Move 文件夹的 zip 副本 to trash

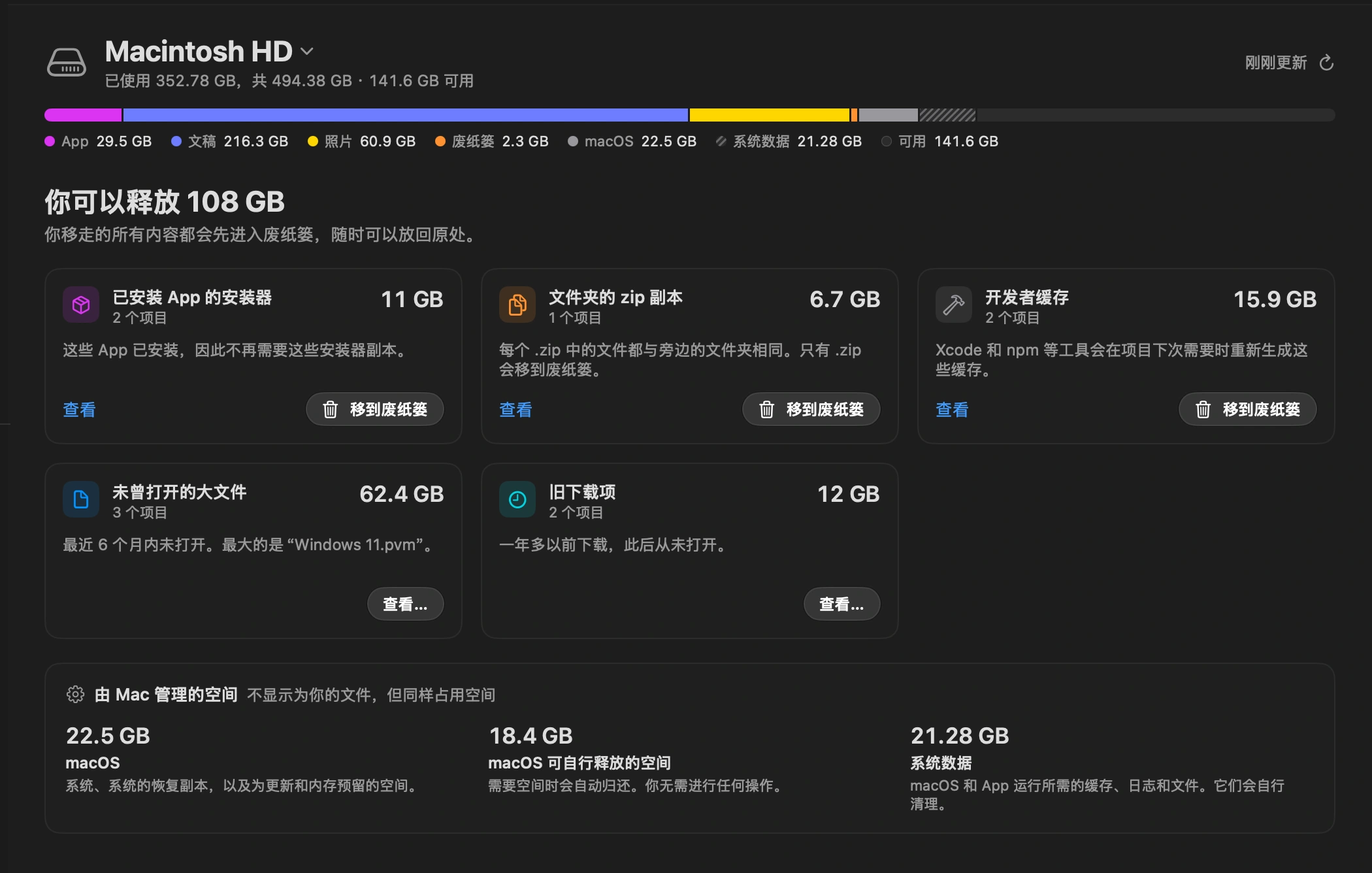pos(811,409)
